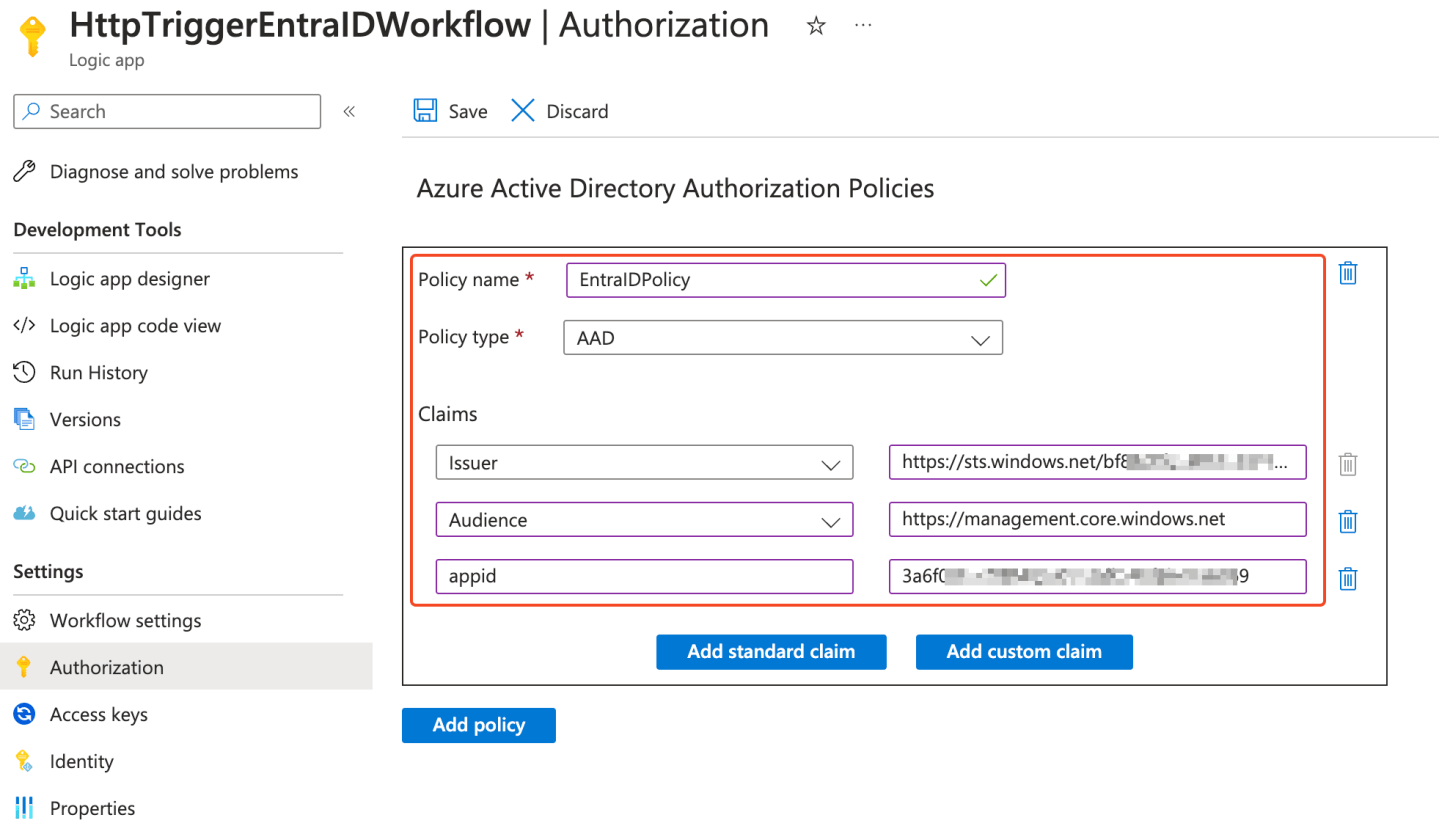Click the Settings section header
This screenshot has width=1439, height=826.
pyautogui.click(x=48, y=572)
